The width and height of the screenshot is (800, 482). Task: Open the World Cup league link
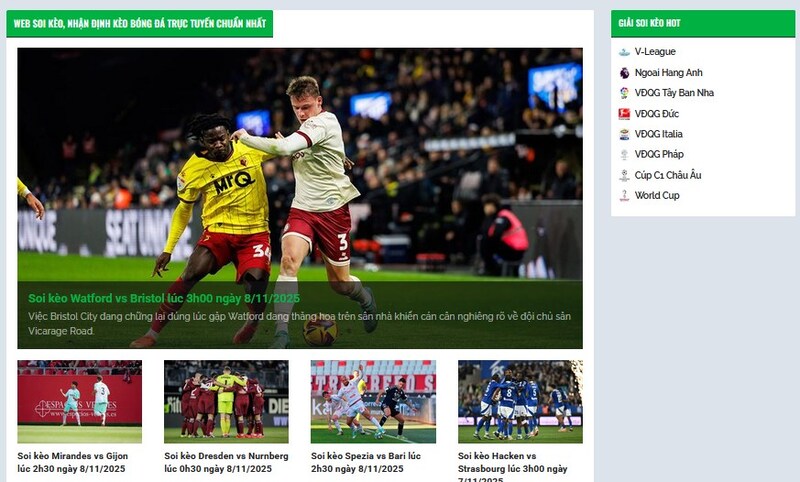(657, 195)
